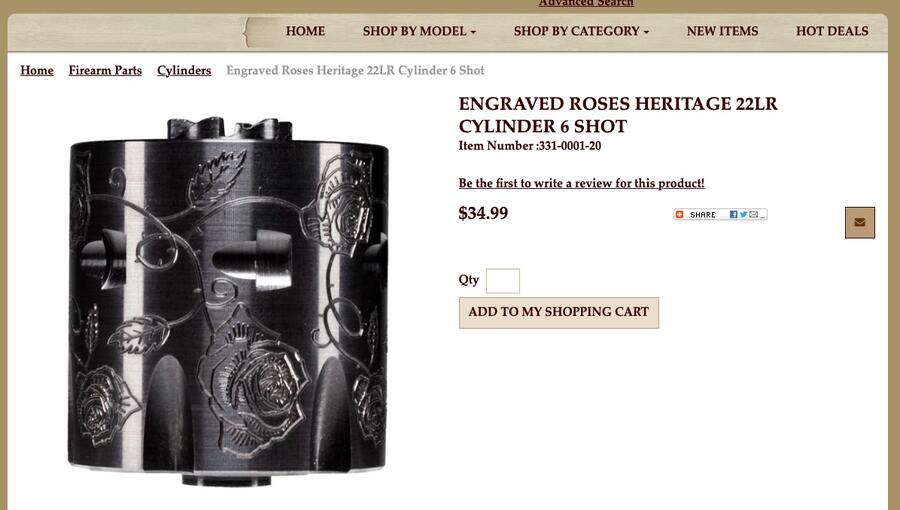Click the SHARE label in the share bar
The image size is (900, 510).
point(703,215)
